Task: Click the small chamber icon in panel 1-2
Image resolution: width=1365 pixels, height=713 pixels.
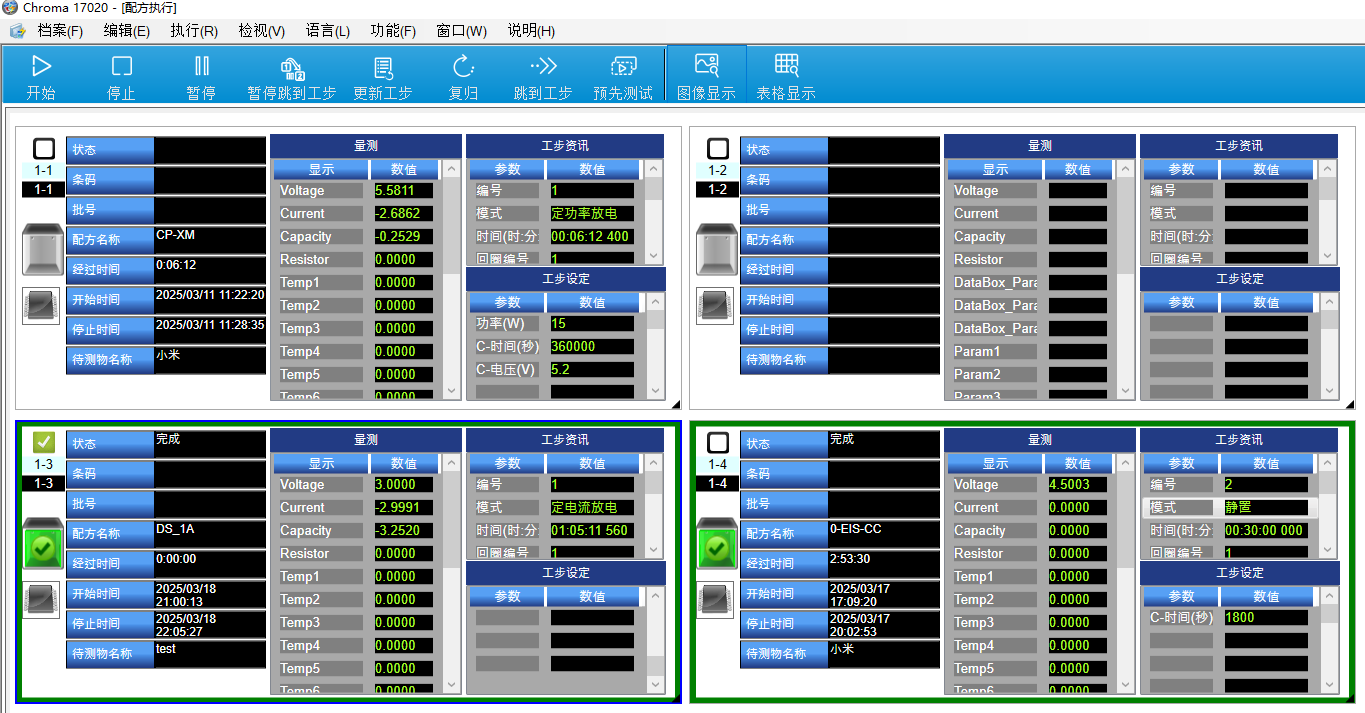Action: (715, 306)
